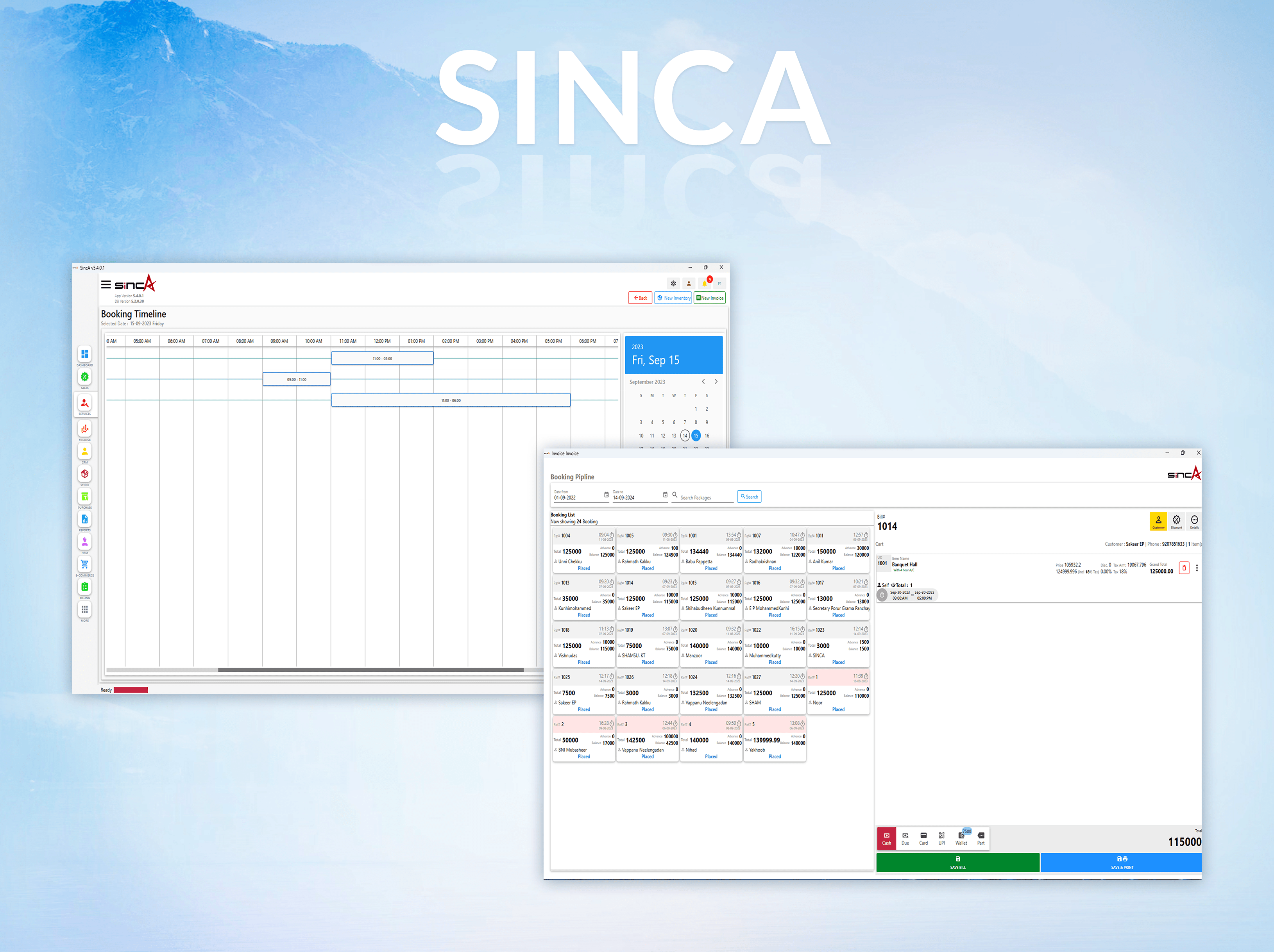Select Card payment method
Viewport: 1274px width, 952px height.
[923, 839]
